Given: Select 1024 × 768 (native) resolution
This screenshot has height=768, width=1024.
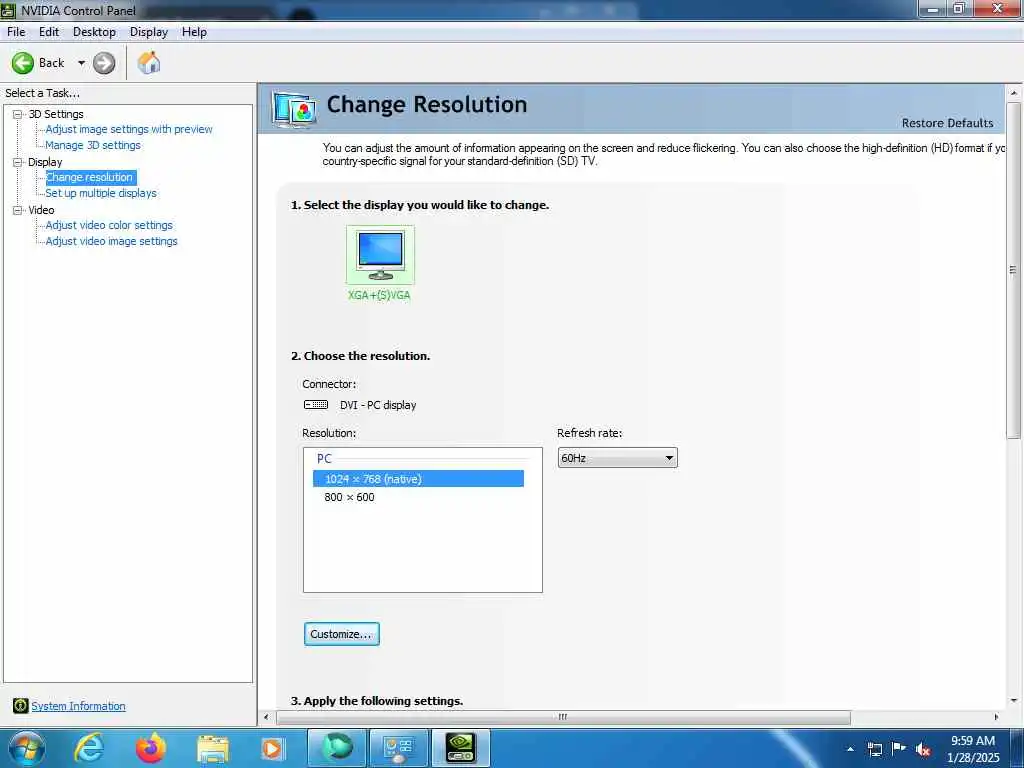Looking at the screenshot, I should coord(418,479).
